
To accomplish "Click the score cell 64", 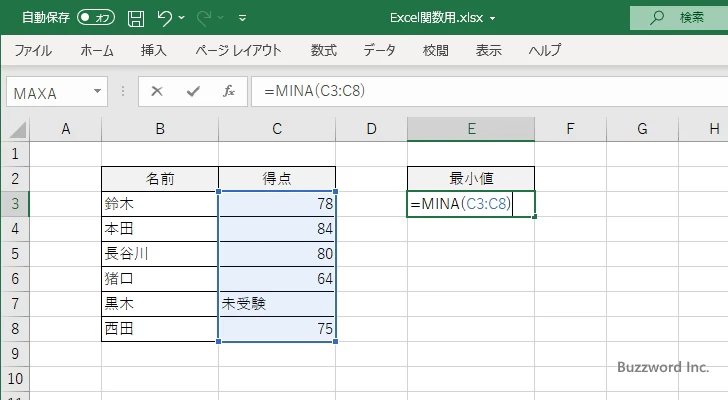I will point(277,279).
